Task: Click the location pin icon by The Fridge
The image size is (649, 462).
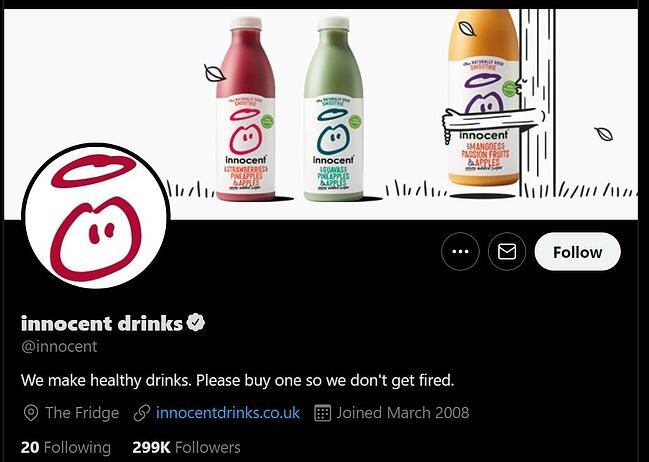Action: 31,413
